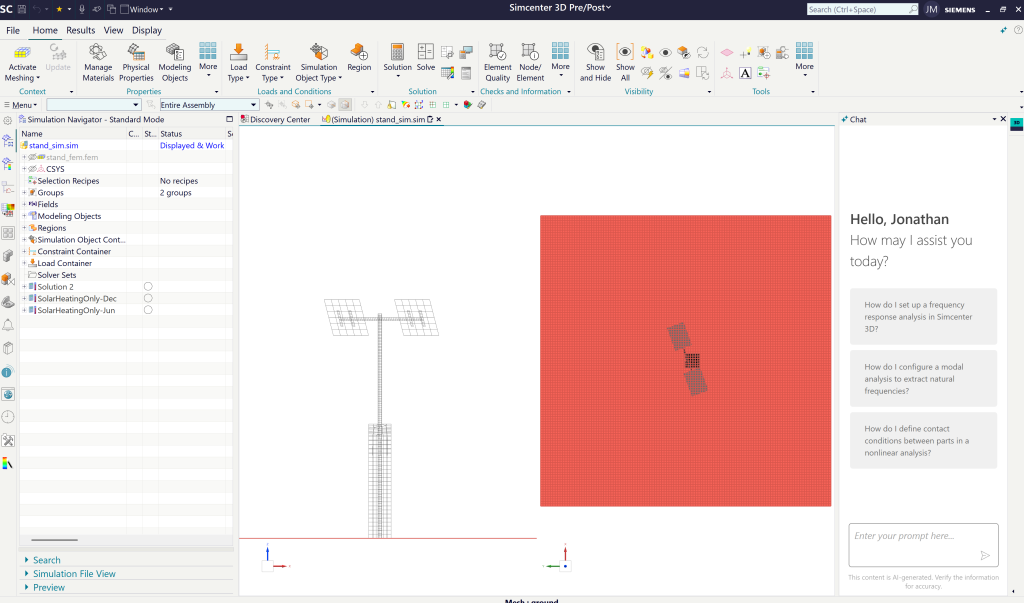Open the Element Quality check
Viewport: 1024px width, 603px height.
pos(498,63)
